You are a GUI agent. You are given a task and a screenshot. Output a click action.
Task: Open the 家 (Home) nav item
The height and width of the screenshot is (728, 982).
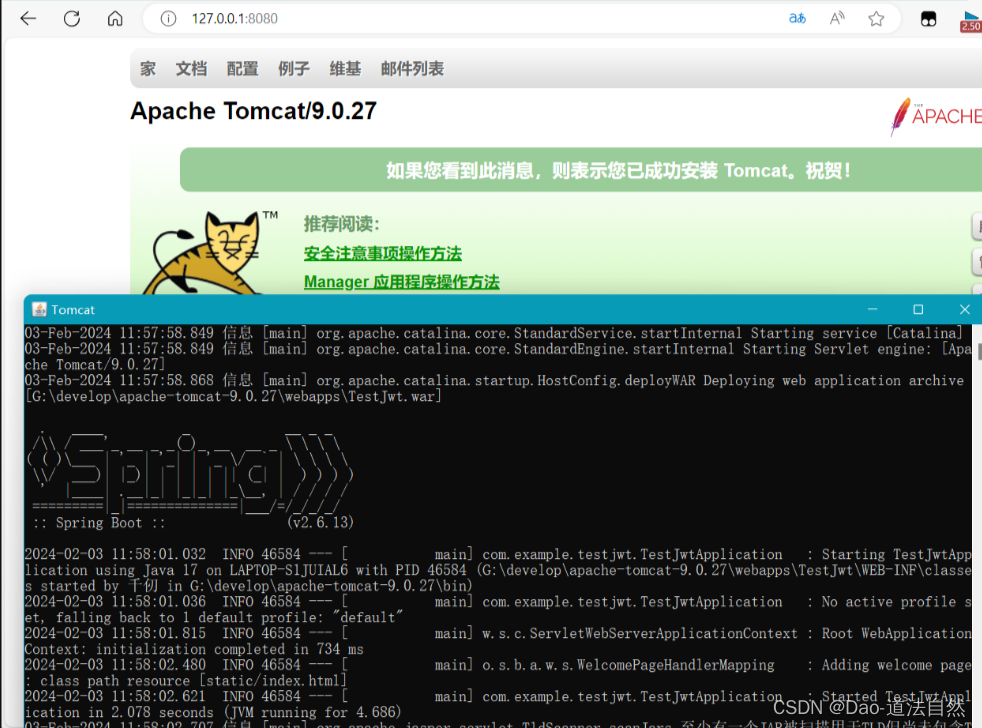click(148, 68)
